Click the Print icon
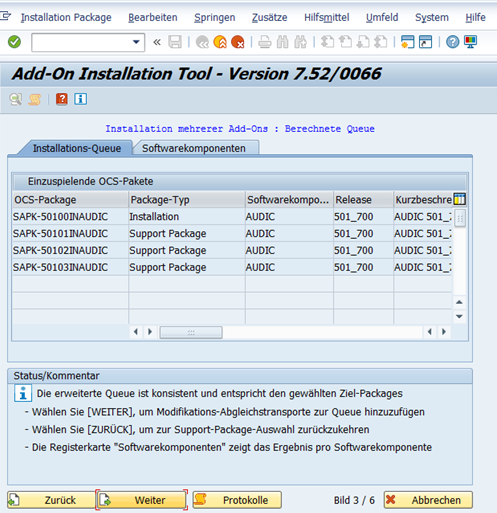497x513 pixels. pyautogui.click(x=265, y=42)
